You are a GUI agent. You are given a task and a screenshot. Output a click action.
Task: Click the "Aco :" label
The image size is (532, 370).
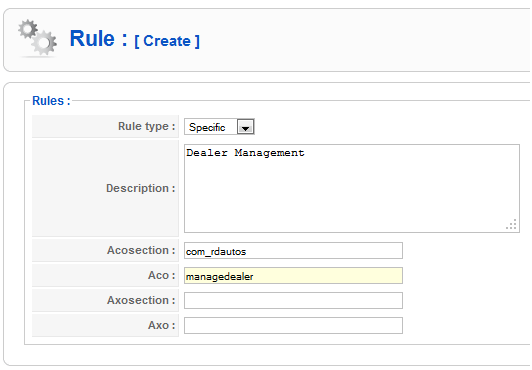tap(162, 275)
